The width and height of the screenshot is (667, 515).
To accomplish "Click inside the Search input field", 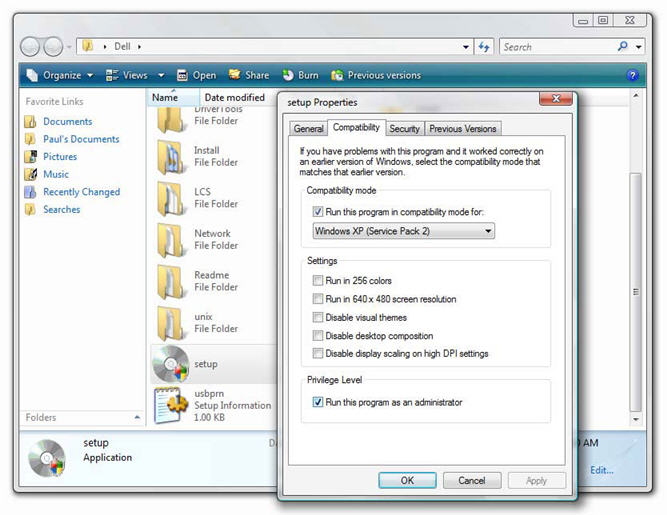I will point(555,47).
